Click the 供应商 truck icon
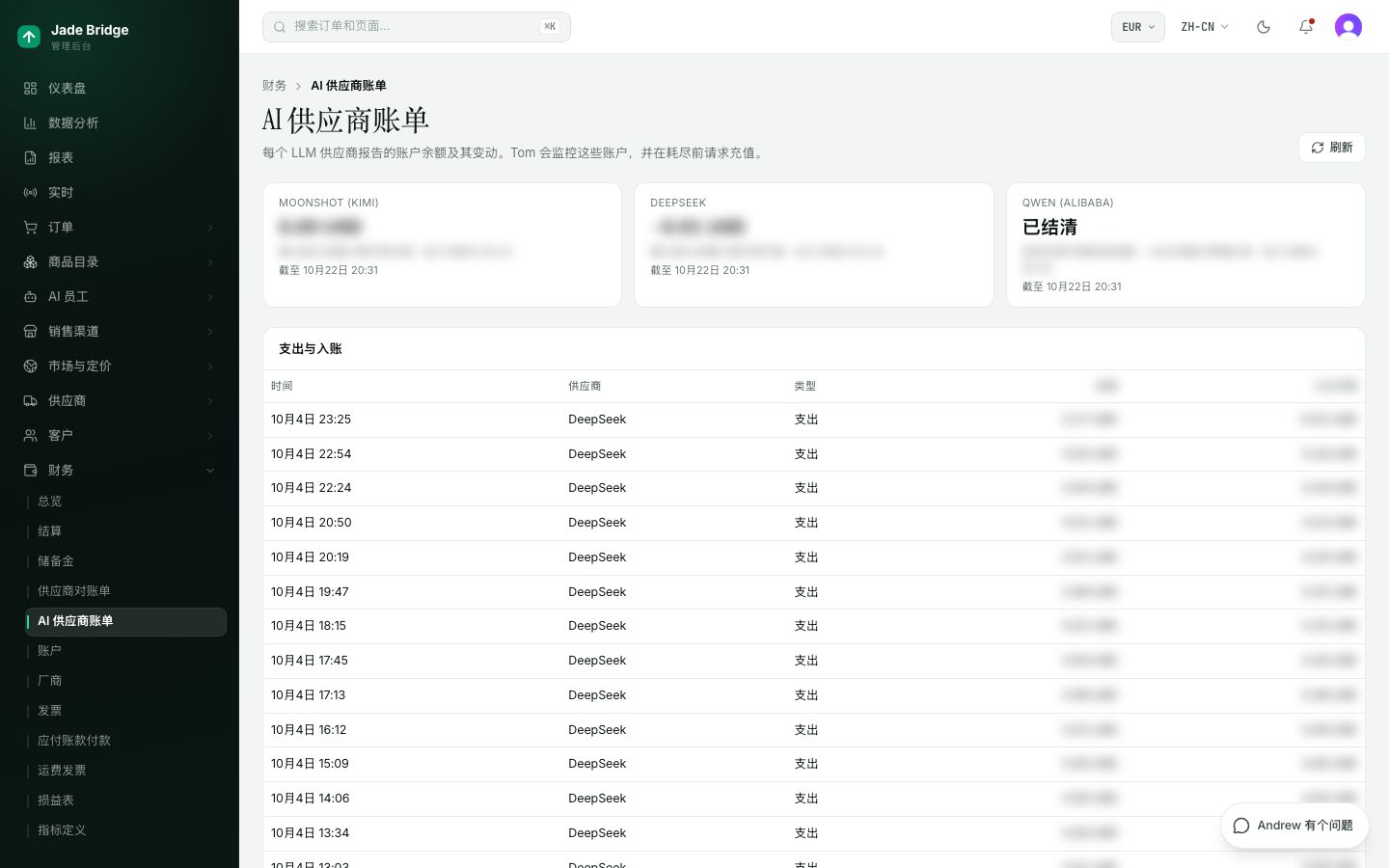 (x=30, y=400)
